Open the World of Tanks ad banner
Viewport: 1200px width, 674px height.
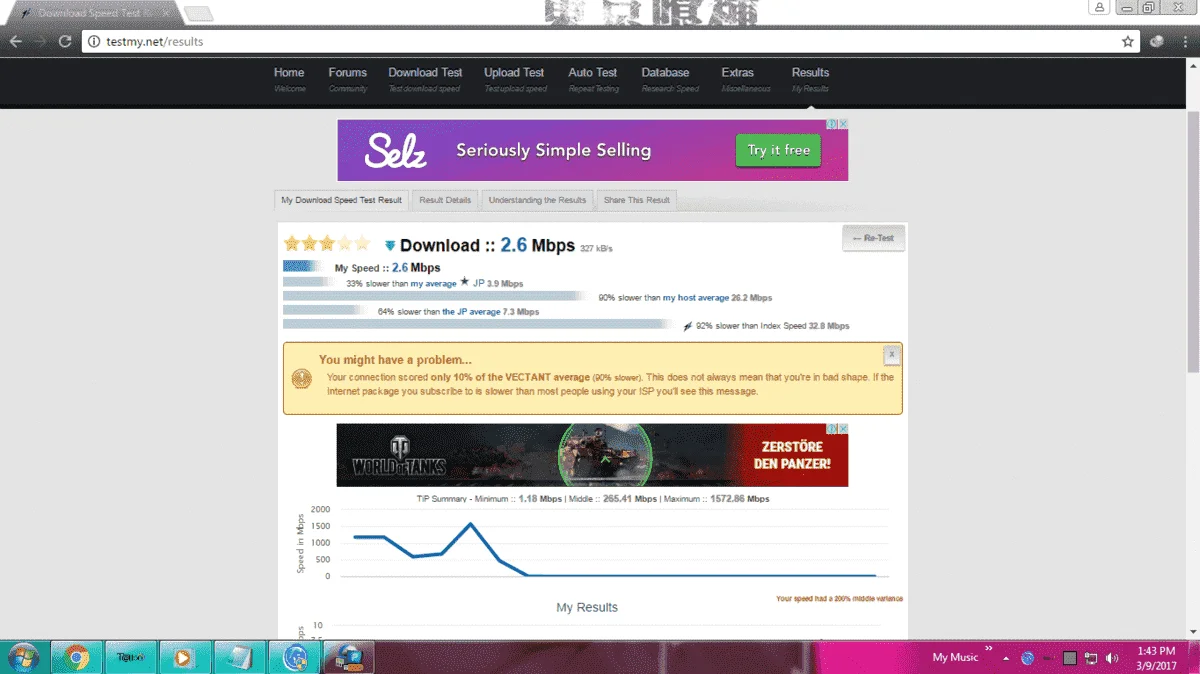592,455
